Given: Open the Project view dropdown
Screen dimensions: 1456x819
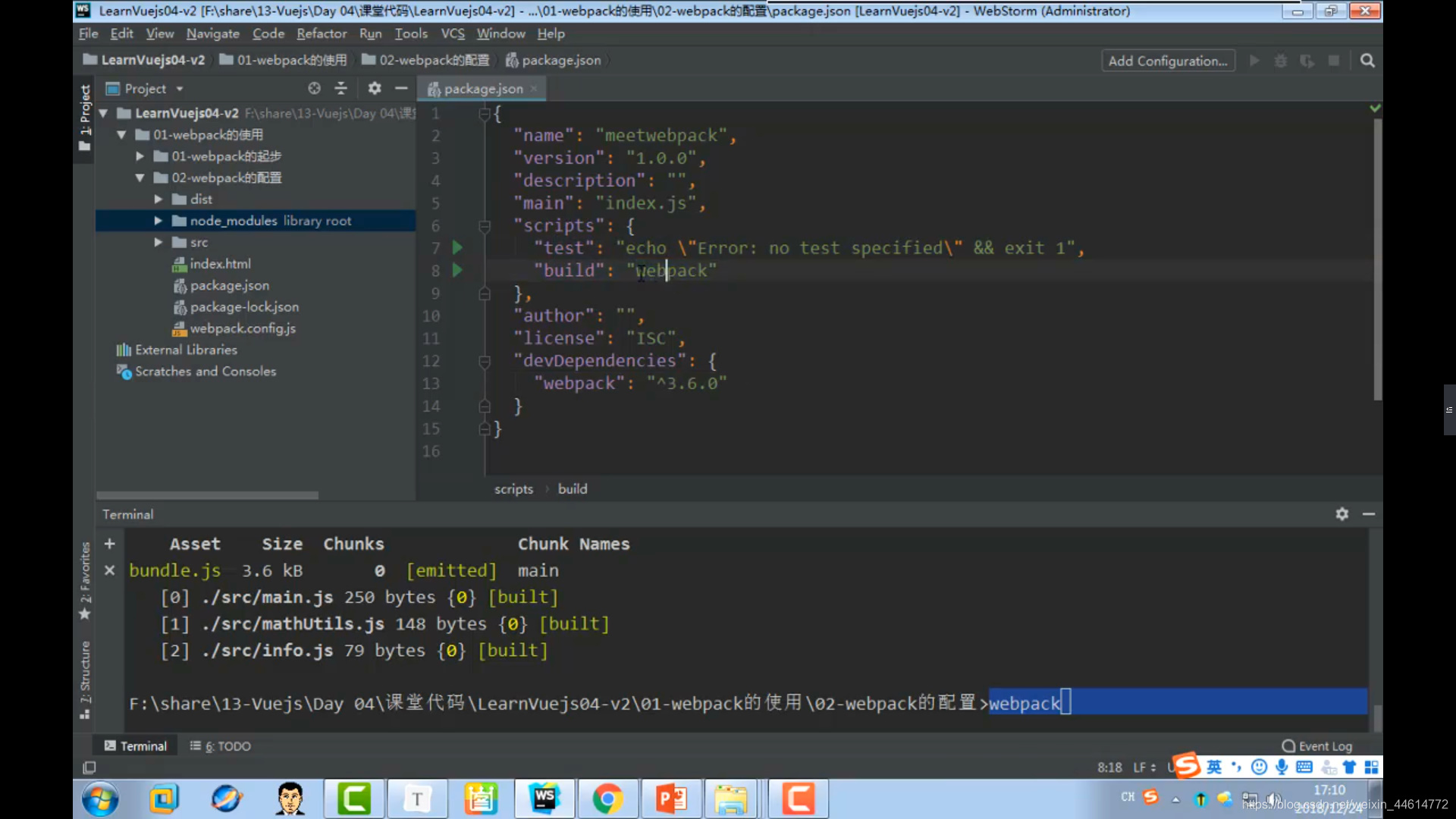Looking at the screenshot, I should [146, 89].
